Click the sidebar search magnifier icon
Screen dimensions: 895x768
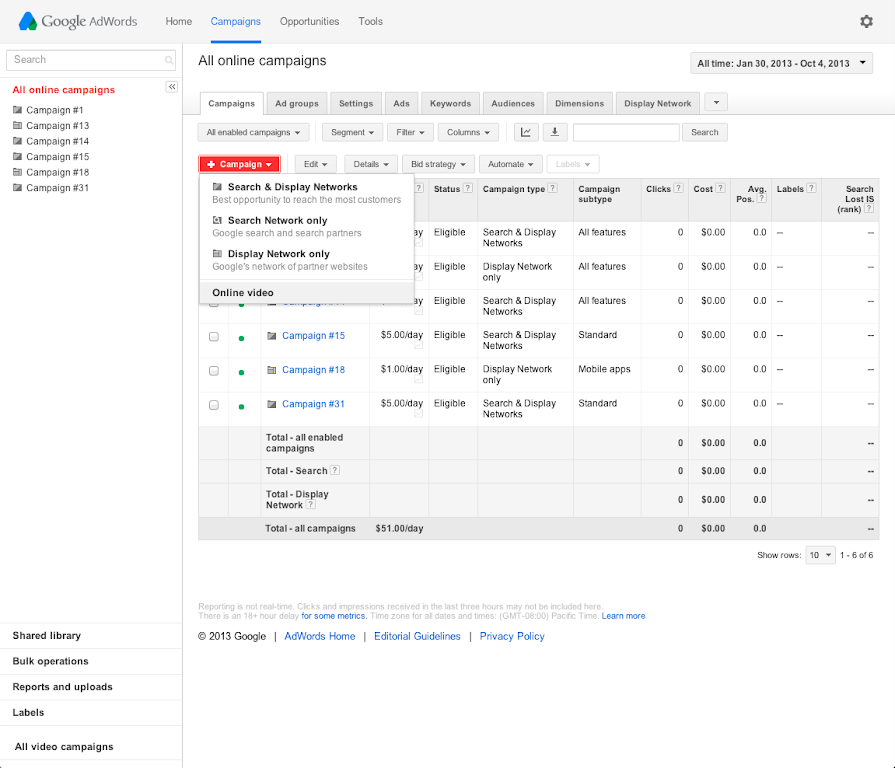168,60
